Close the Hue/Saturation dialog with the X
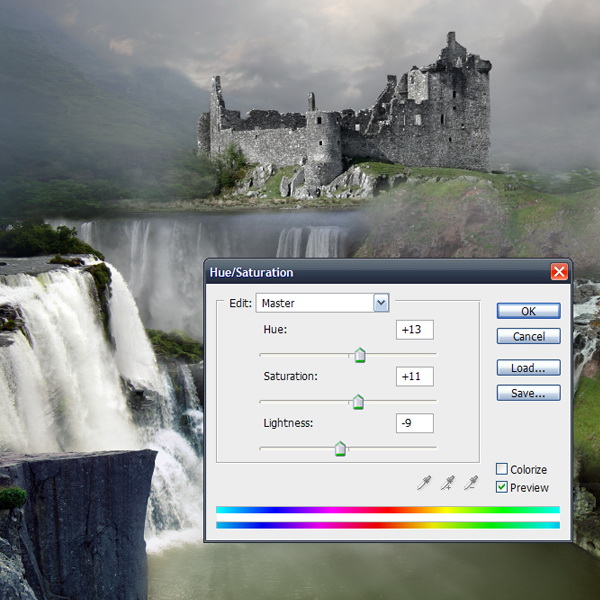600x600 pixels. [x=559, y=272]
